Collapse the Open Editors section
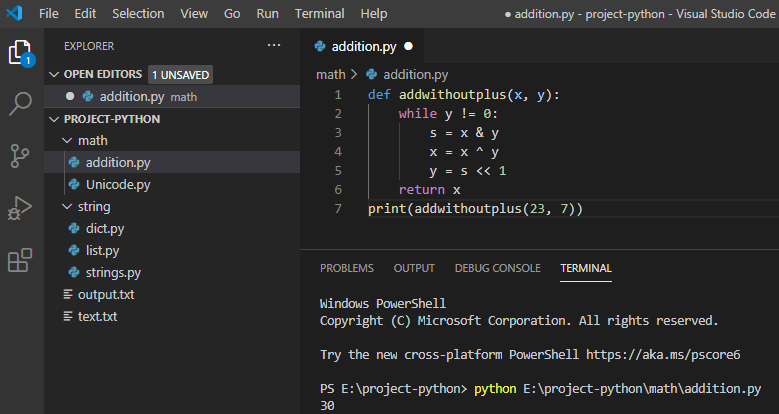The height and width of the screenshot is (414, 779). [54, 74]
